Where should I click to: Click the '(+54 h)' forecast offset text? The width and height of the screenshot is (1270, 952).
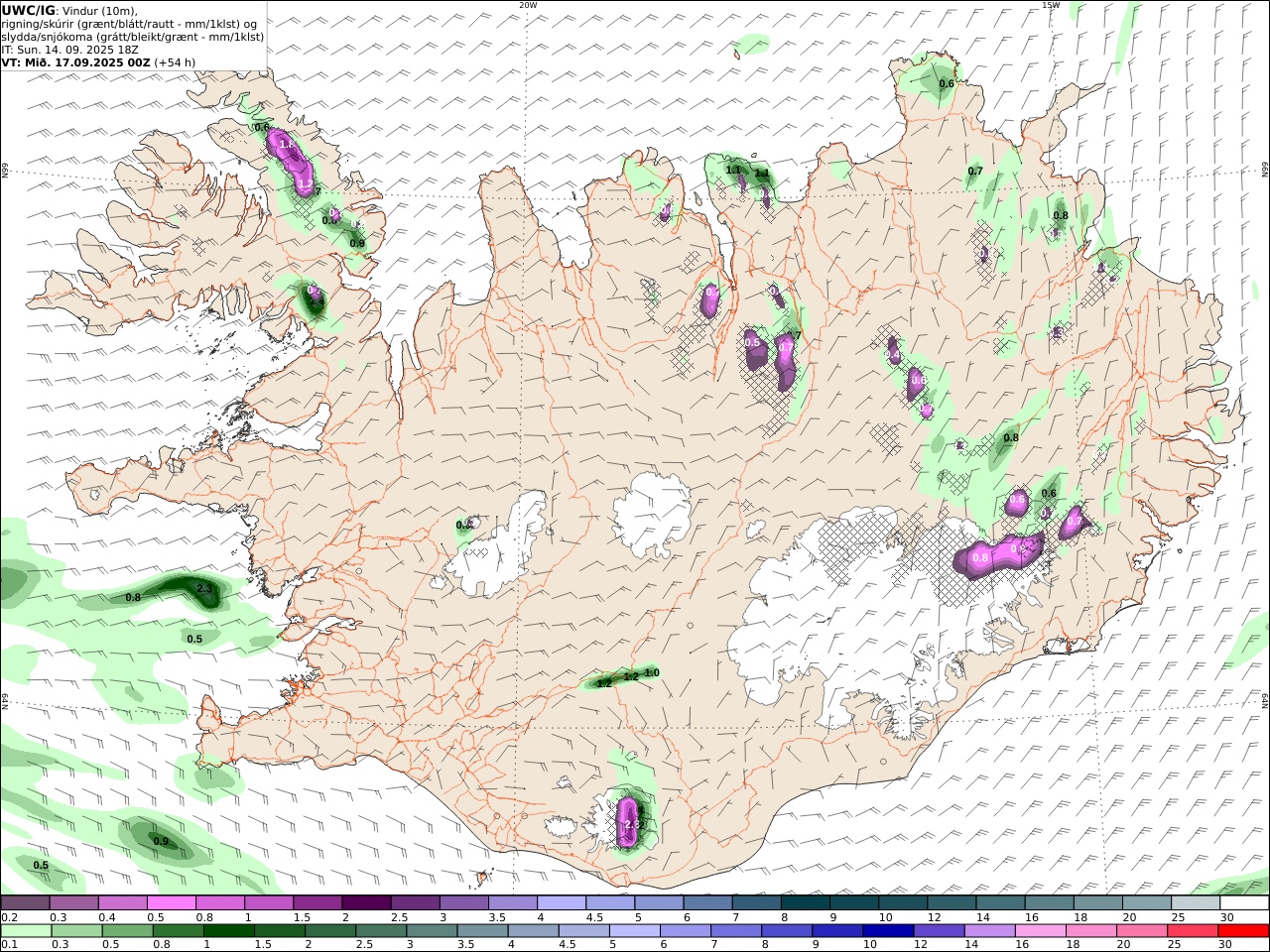tap(175, 61)
